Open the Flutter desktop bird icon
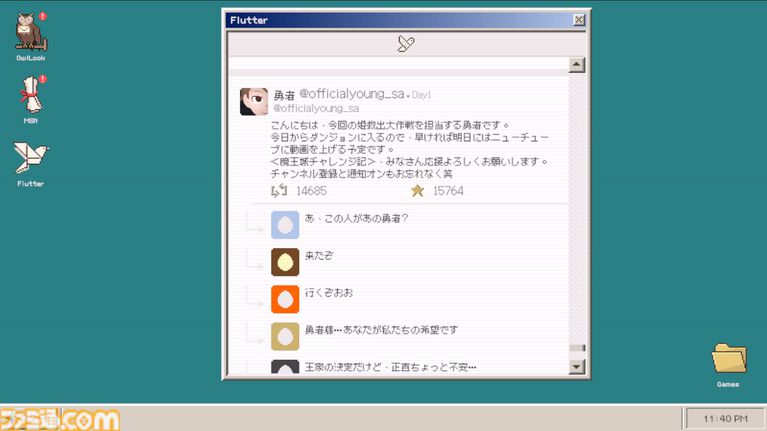The width and height of the screenshot is (767, 431). pos(30,158)
